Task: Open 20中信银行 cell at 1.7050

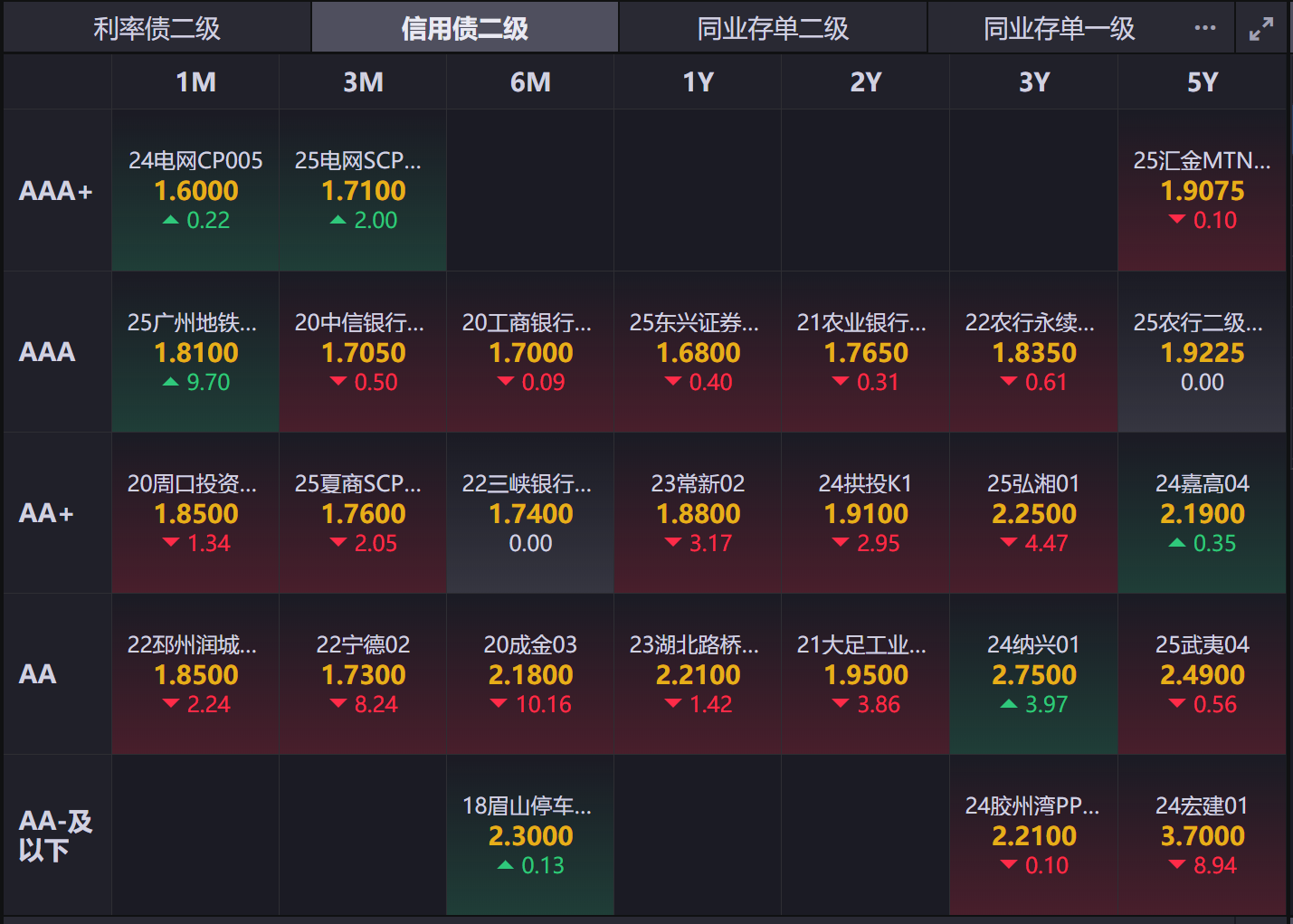Action: point(363,352)
